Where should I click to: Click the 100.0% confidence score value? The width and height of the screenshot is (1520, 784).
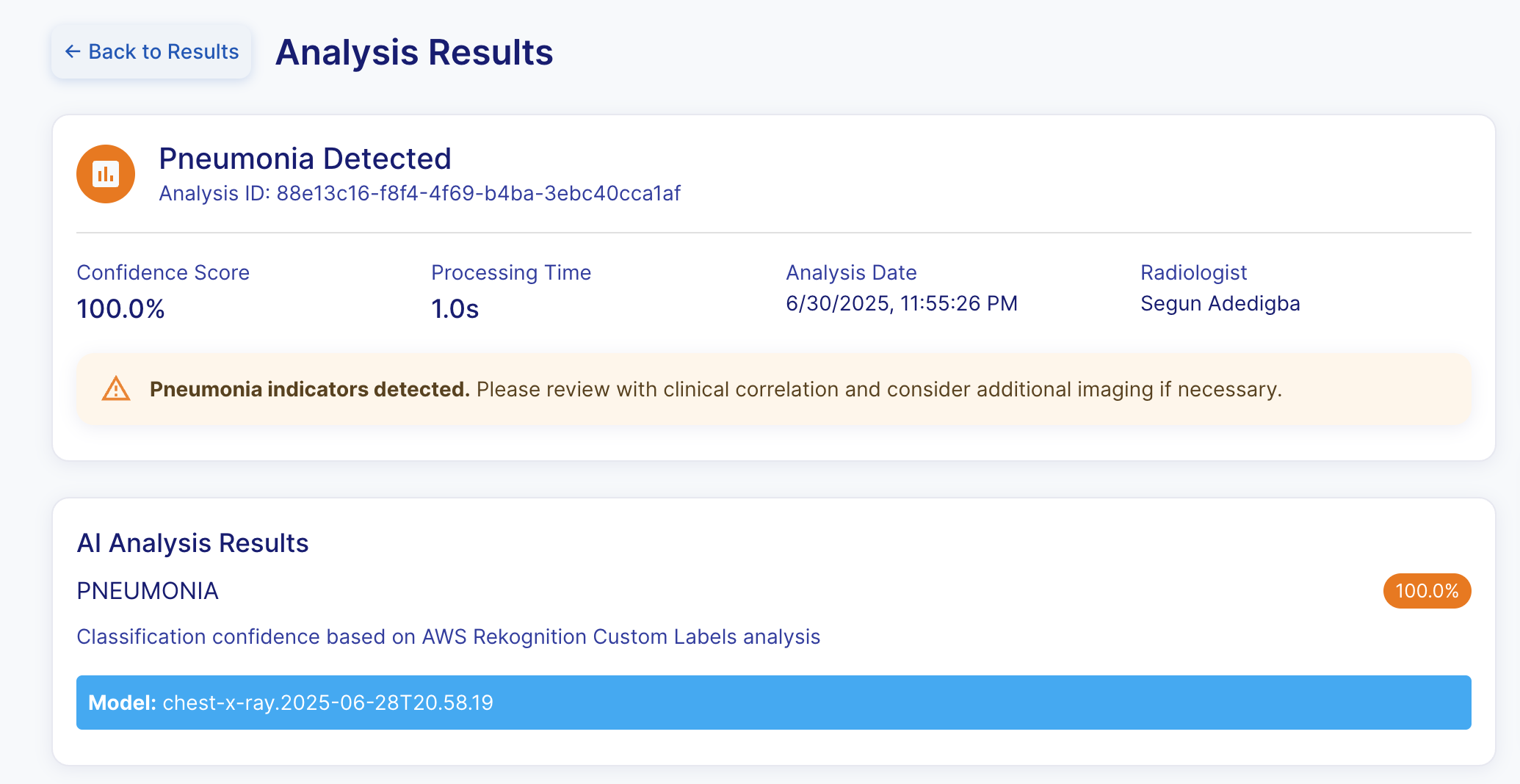[x=120, y=309]
